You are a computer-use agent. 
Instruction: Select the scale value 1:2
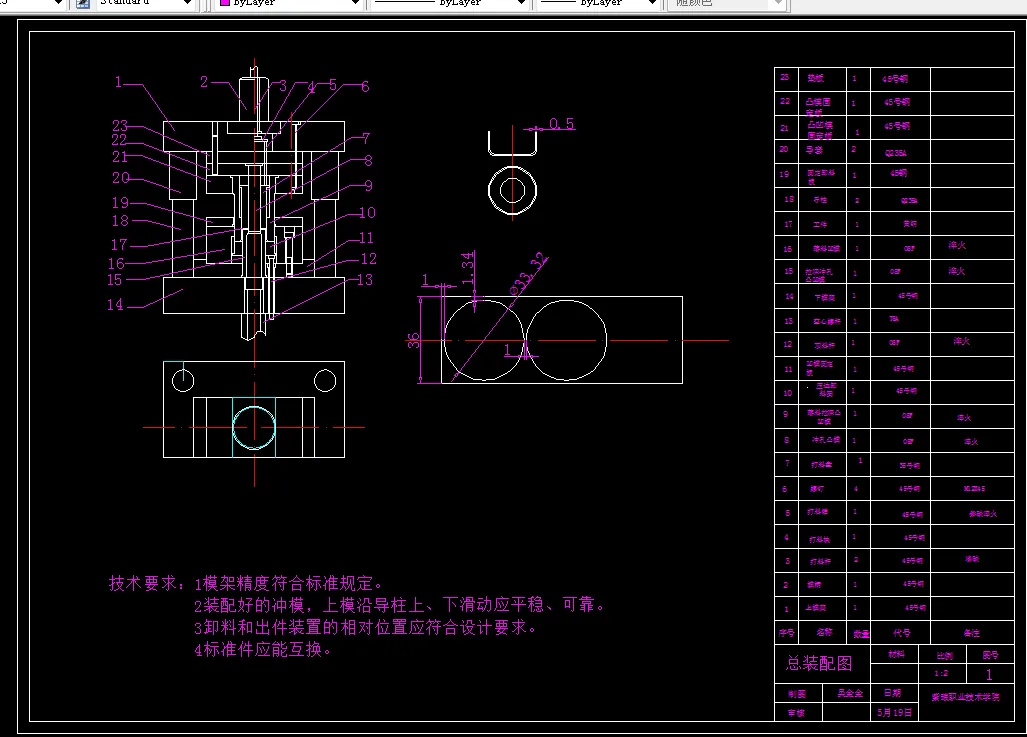[941, 673]
